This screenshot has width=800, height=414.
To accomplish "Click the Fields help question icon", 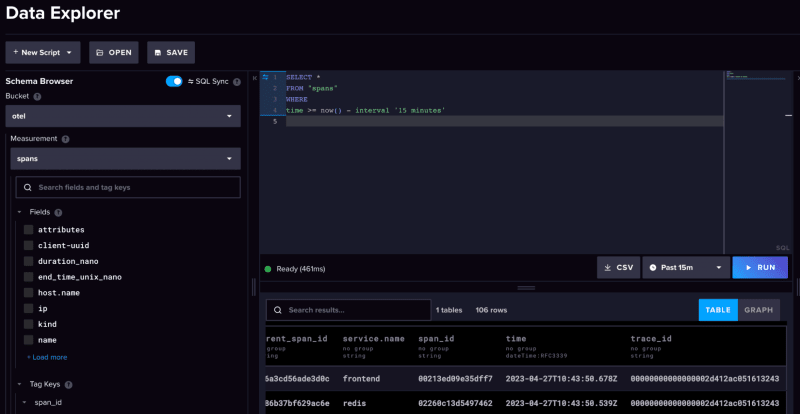I will 58,212.
